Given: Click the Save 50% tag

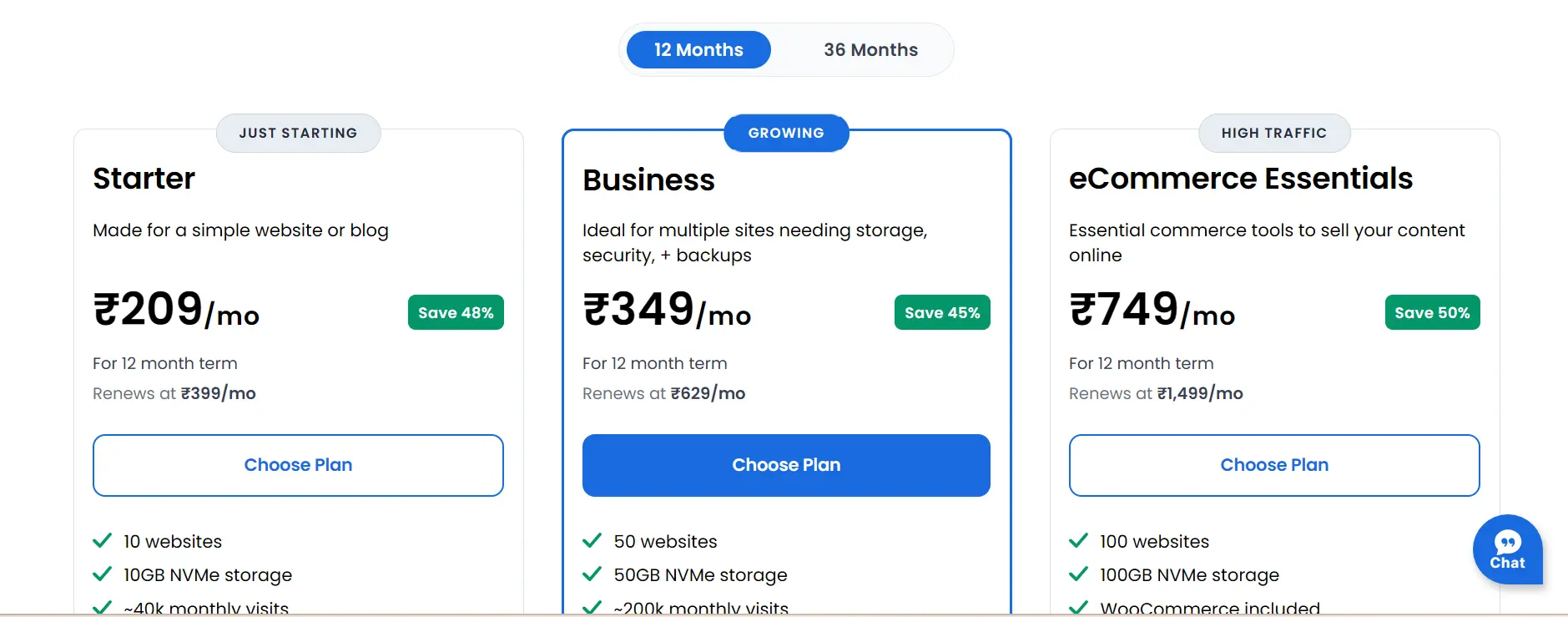Looking at the screenshot, I should 1432,312.
